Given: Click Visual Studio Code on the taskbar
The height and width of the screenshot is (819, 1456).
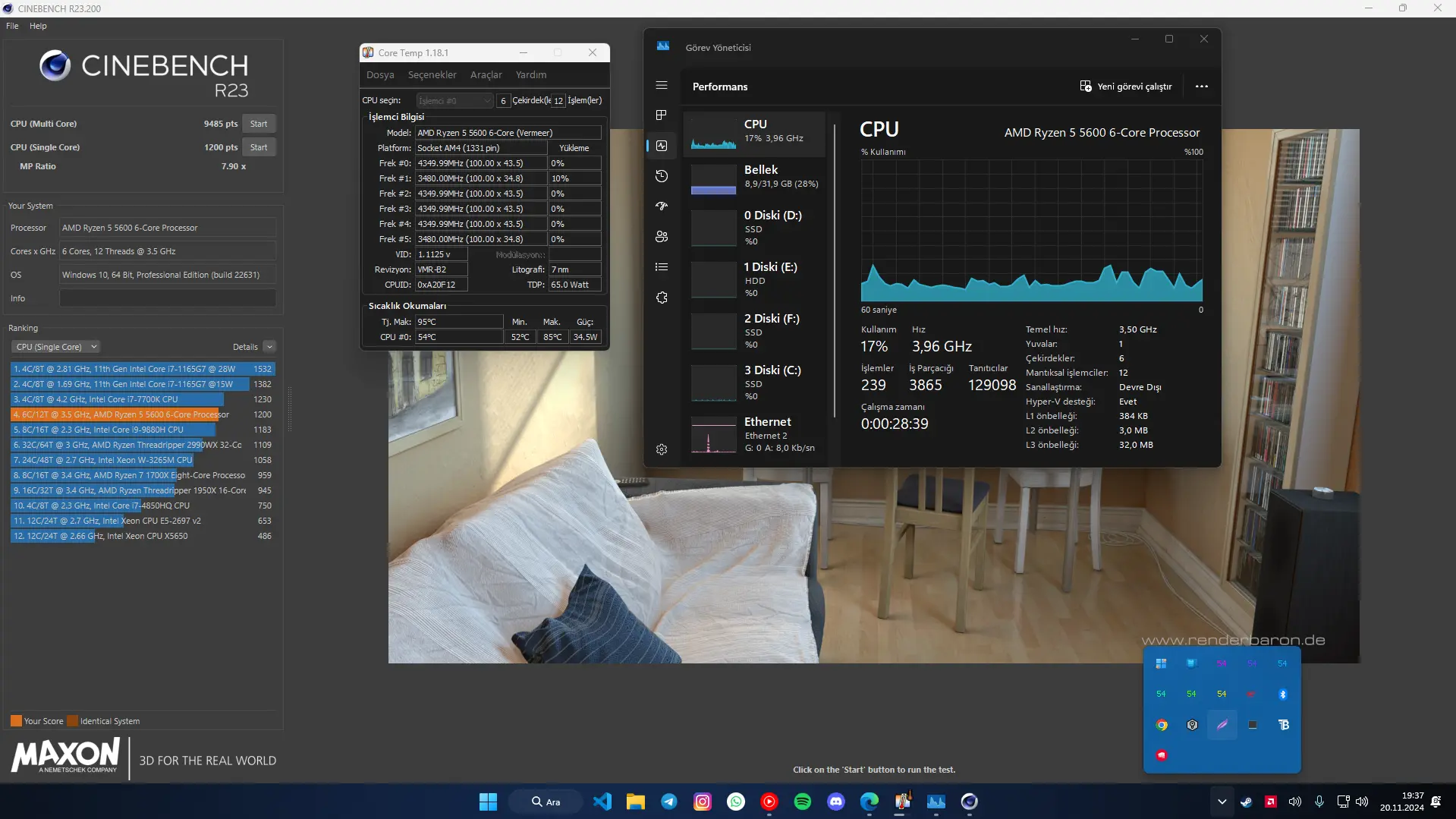Looking at the screenshot, I should pyautogui.click(x=602, y=802).
